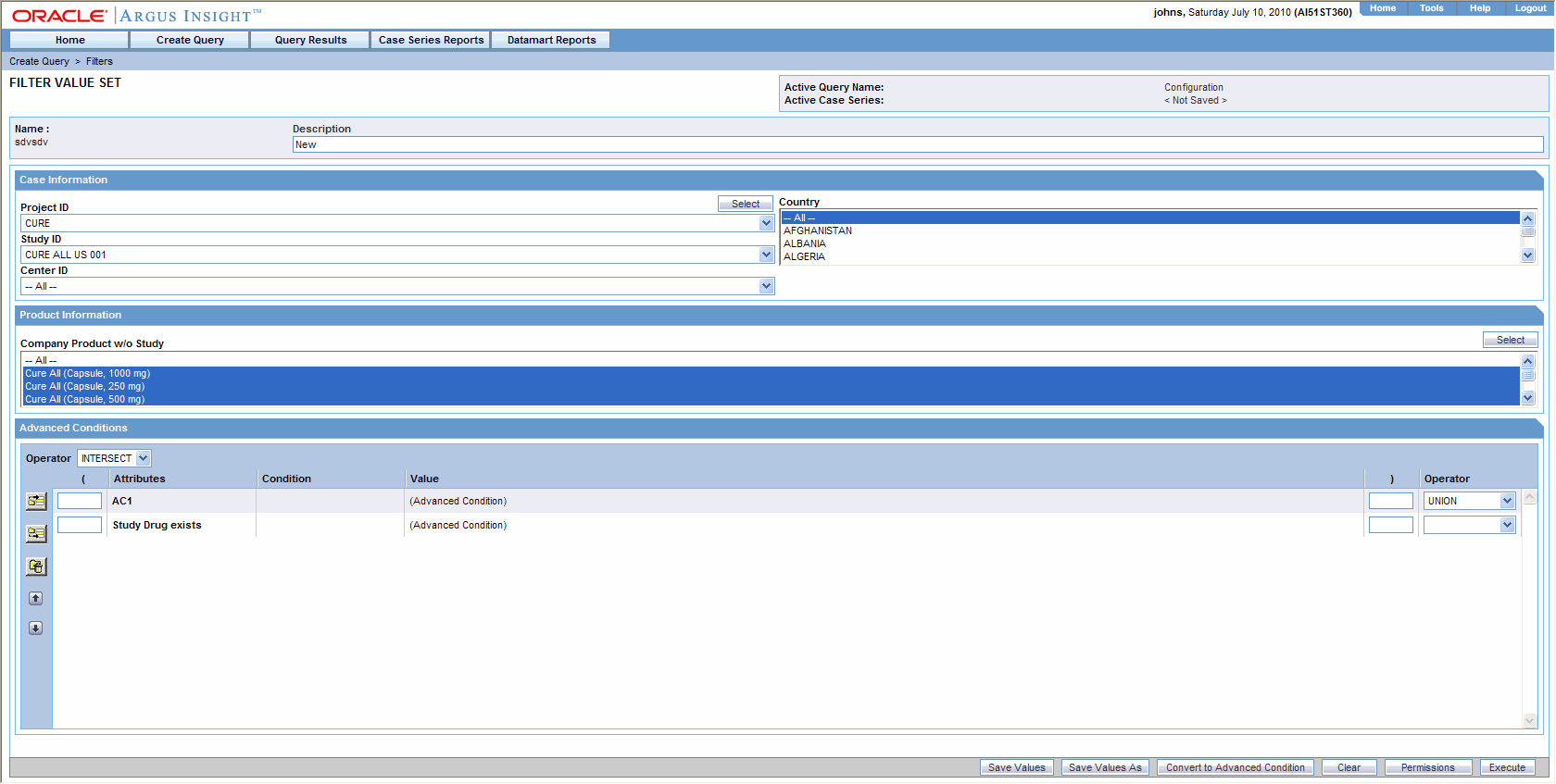This screenshot has height=784, width=1556.
Task: Move the condition row down with the arrow icon
Action: point(35,628)
